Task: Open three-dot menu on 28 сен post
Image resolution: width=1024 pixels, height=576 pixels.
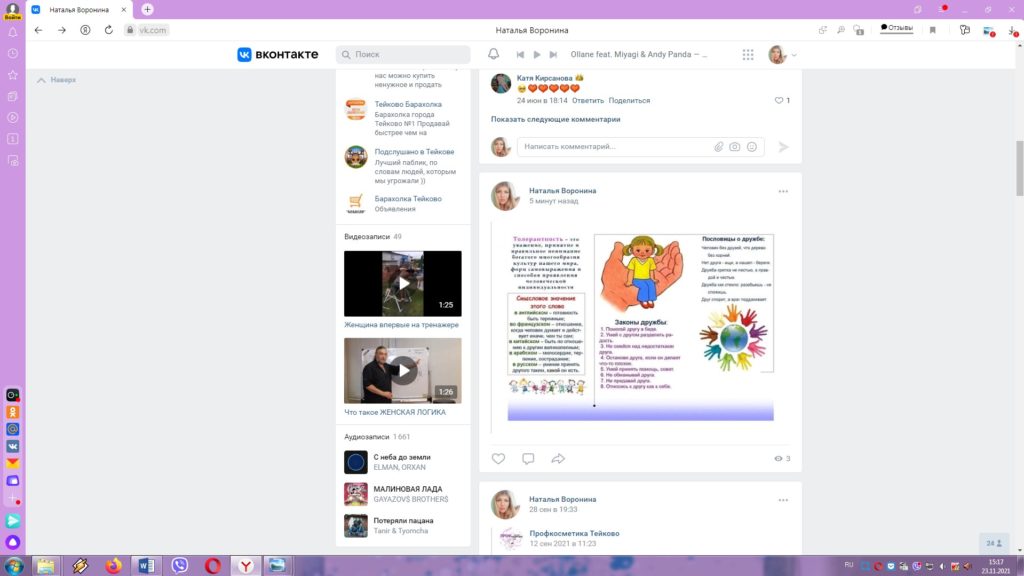Action: [x=783, y=499]
